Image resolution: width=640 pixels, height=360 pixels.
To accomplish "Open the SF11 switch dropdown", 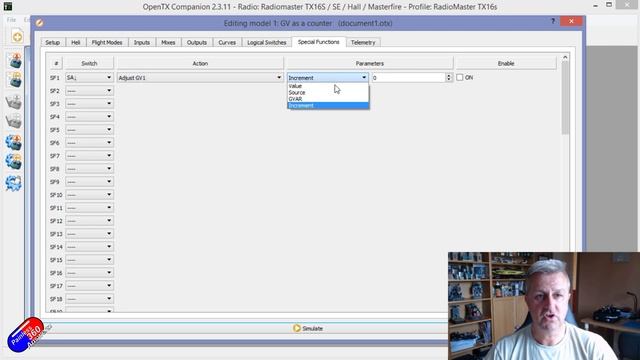I will pyautogui.click(x=89, y=208).
